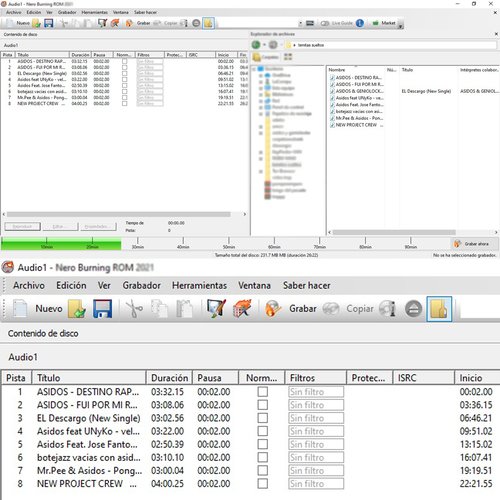Viewport: 500px width, 500px height.
Task: Toggle the Live Guide switch
Action: (x=325, y=23)
